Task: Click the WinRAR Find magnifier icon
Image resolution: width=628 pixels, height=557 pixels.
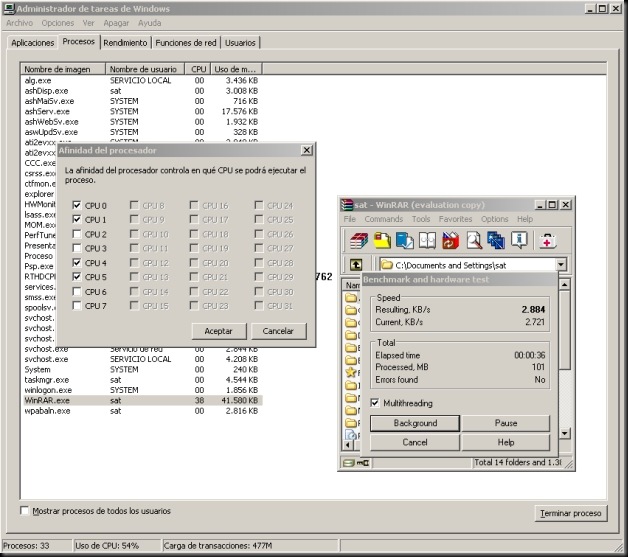Action: coord(474,241)
